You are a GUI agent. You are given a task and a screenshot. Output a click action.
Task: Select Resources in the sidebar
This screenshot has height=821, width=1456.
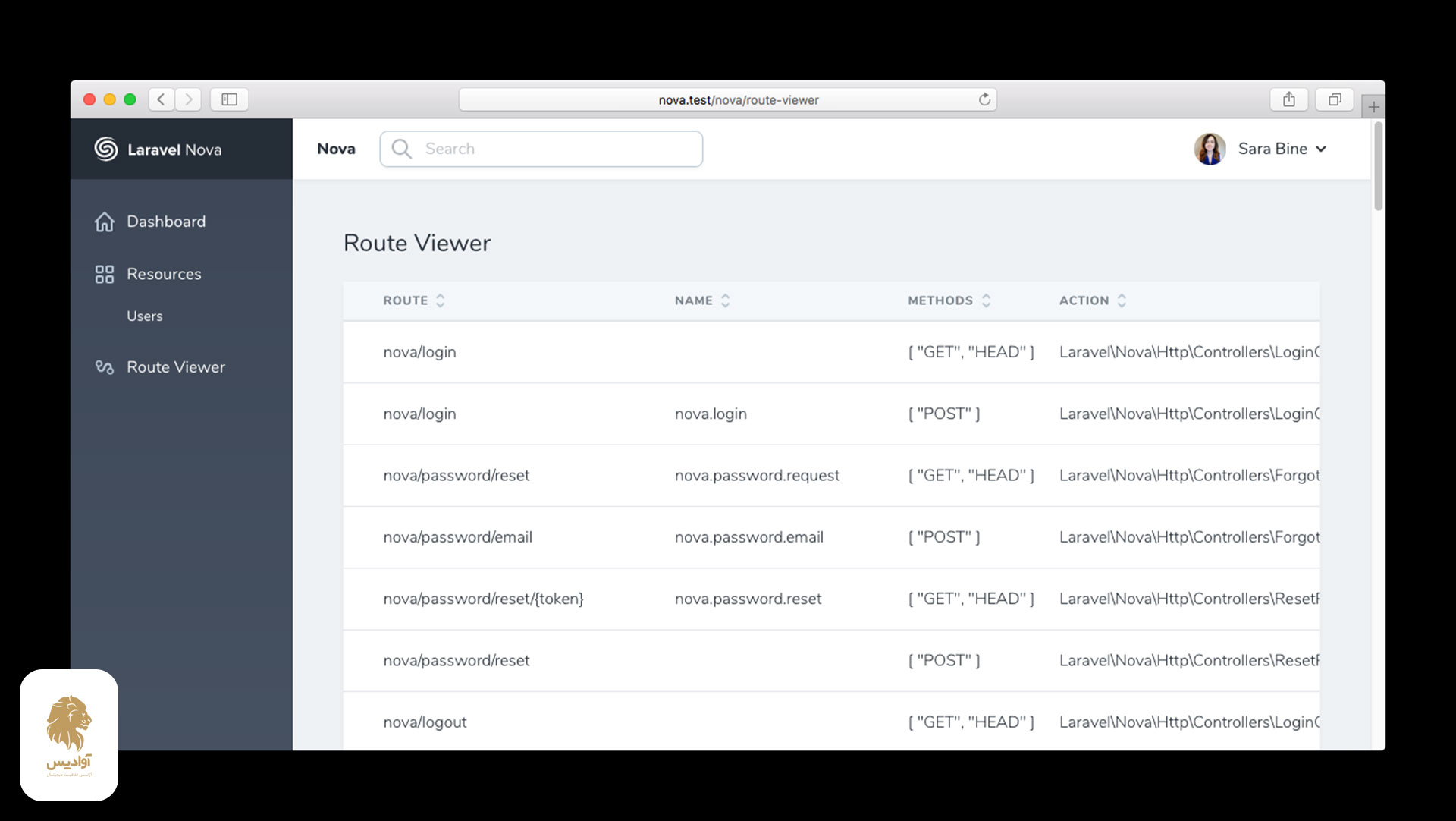pos(164,274)
